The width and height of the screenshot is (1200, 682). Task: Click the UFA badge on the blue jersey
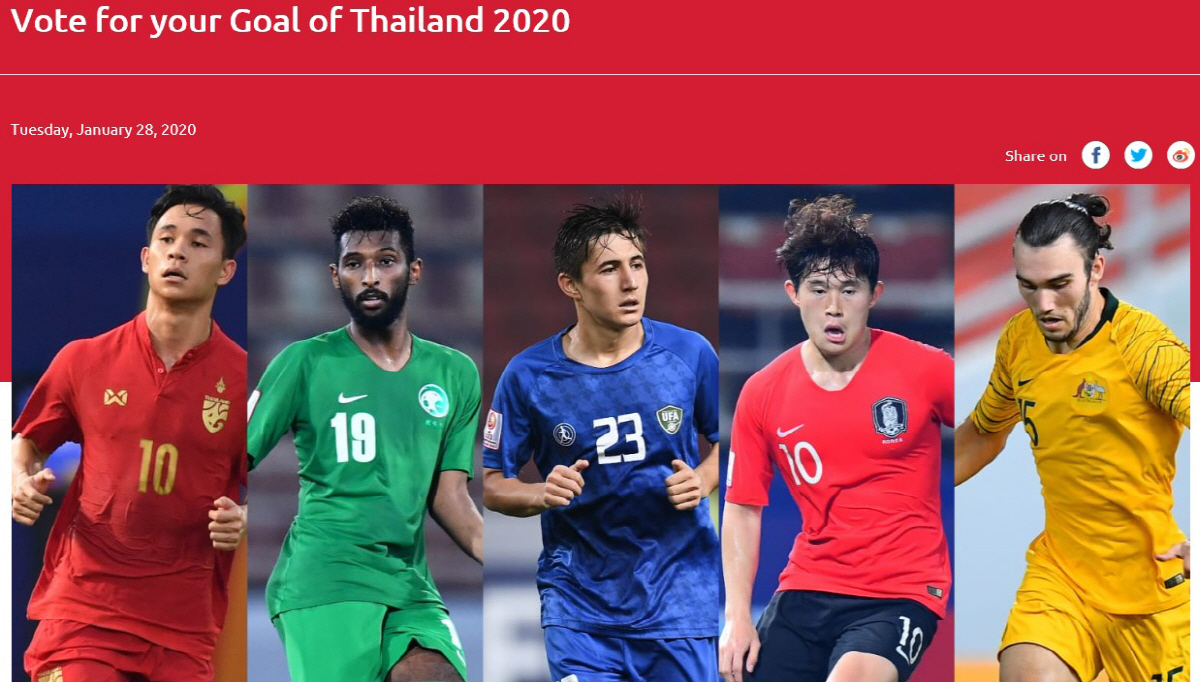(669, 418)
